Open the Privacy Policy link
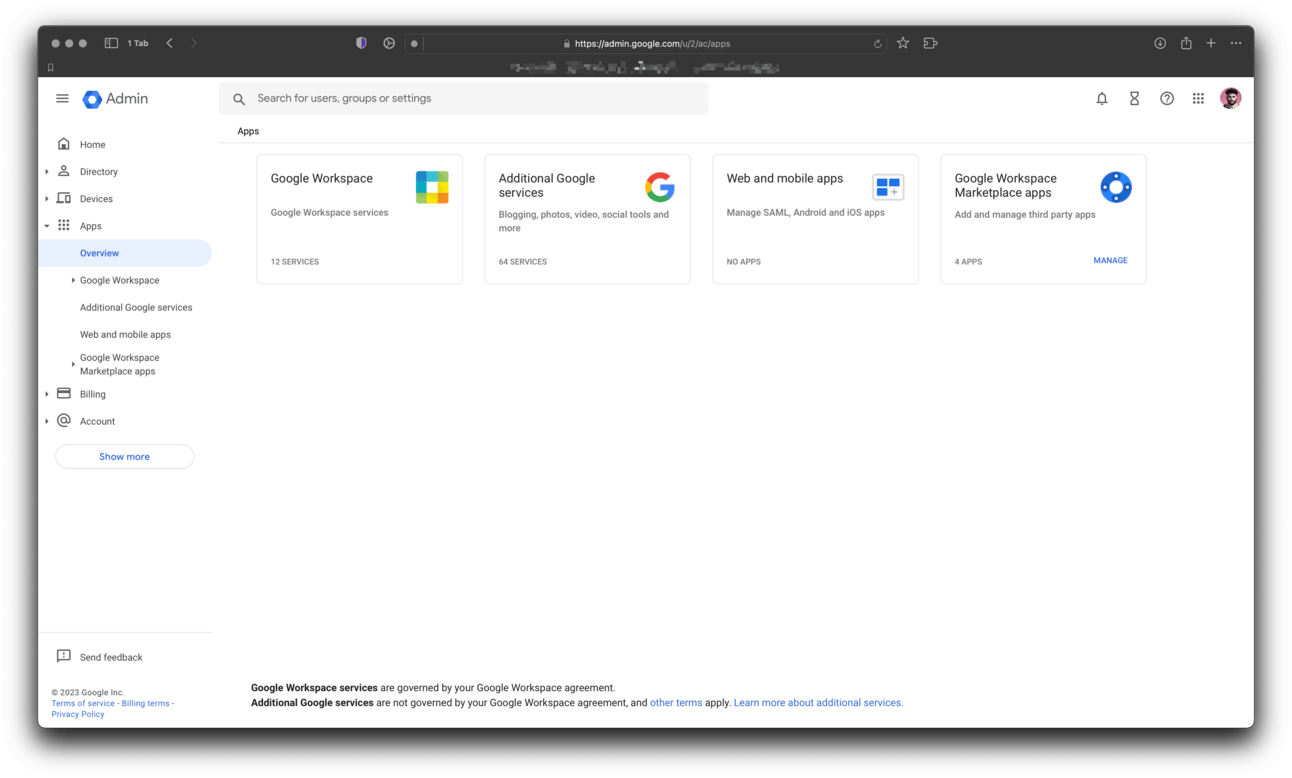1292x778 pixels. coord(78,714)
